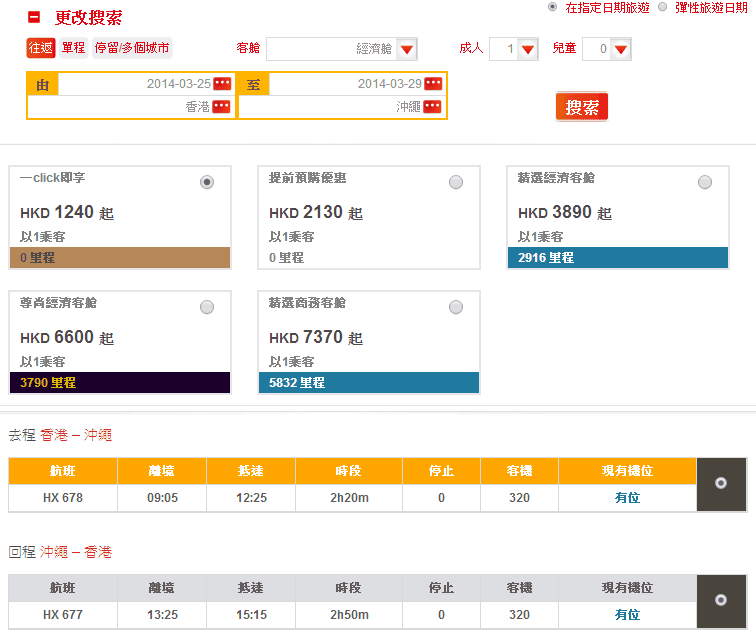Collapse the 更改搜索 section with minus icon
Screen dimensions: 756x633
pos(34,17)
